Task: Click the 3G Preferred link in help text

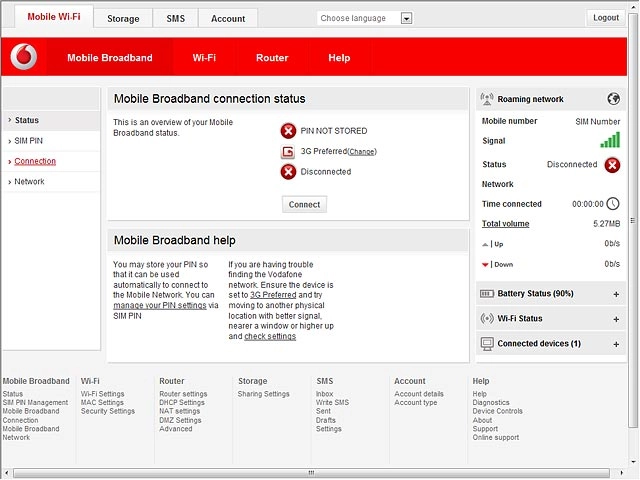Action: [x=273, y=295]
